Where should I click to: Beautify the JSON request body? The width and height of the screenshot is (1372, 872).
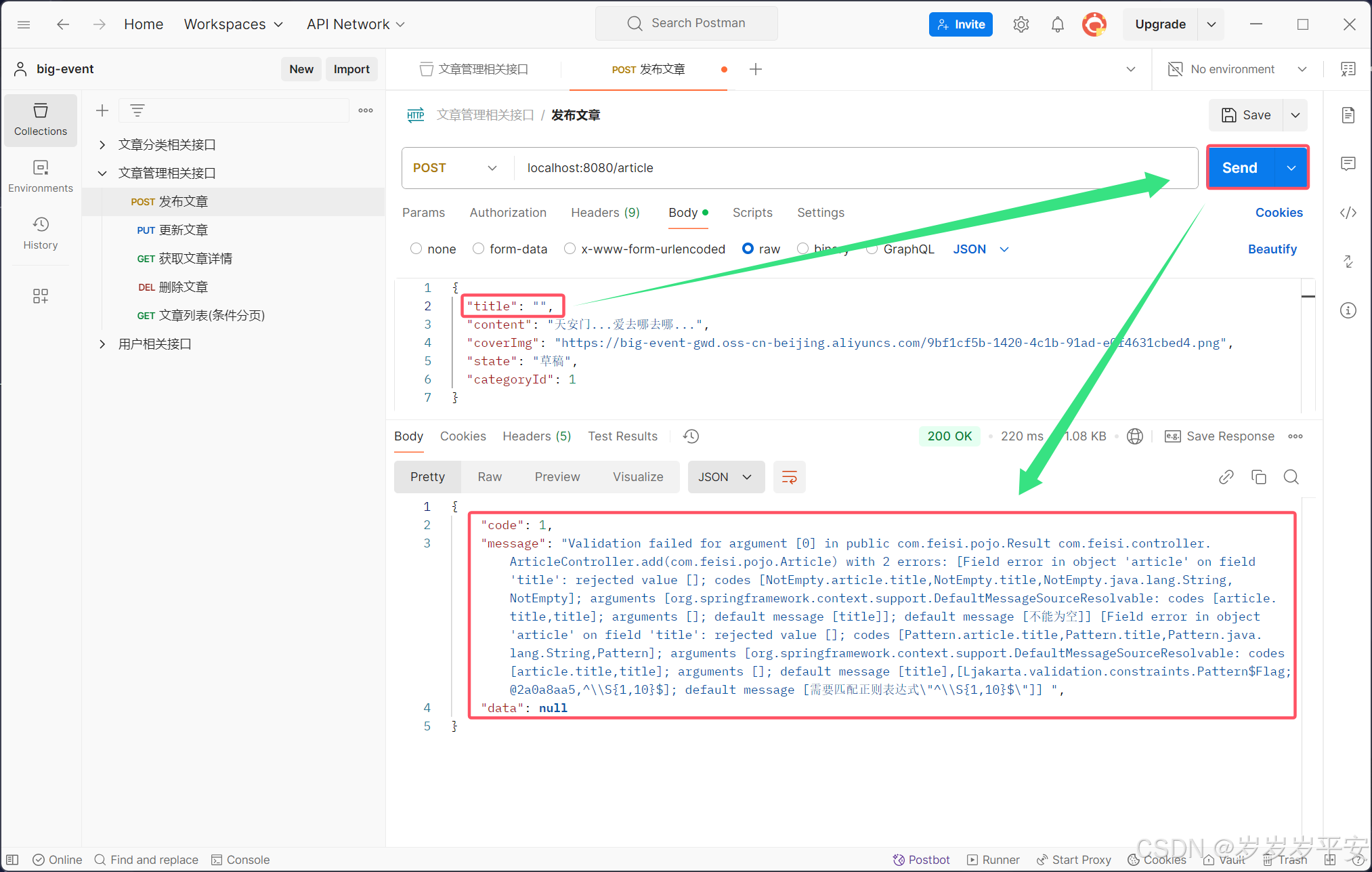[1272, 249]
